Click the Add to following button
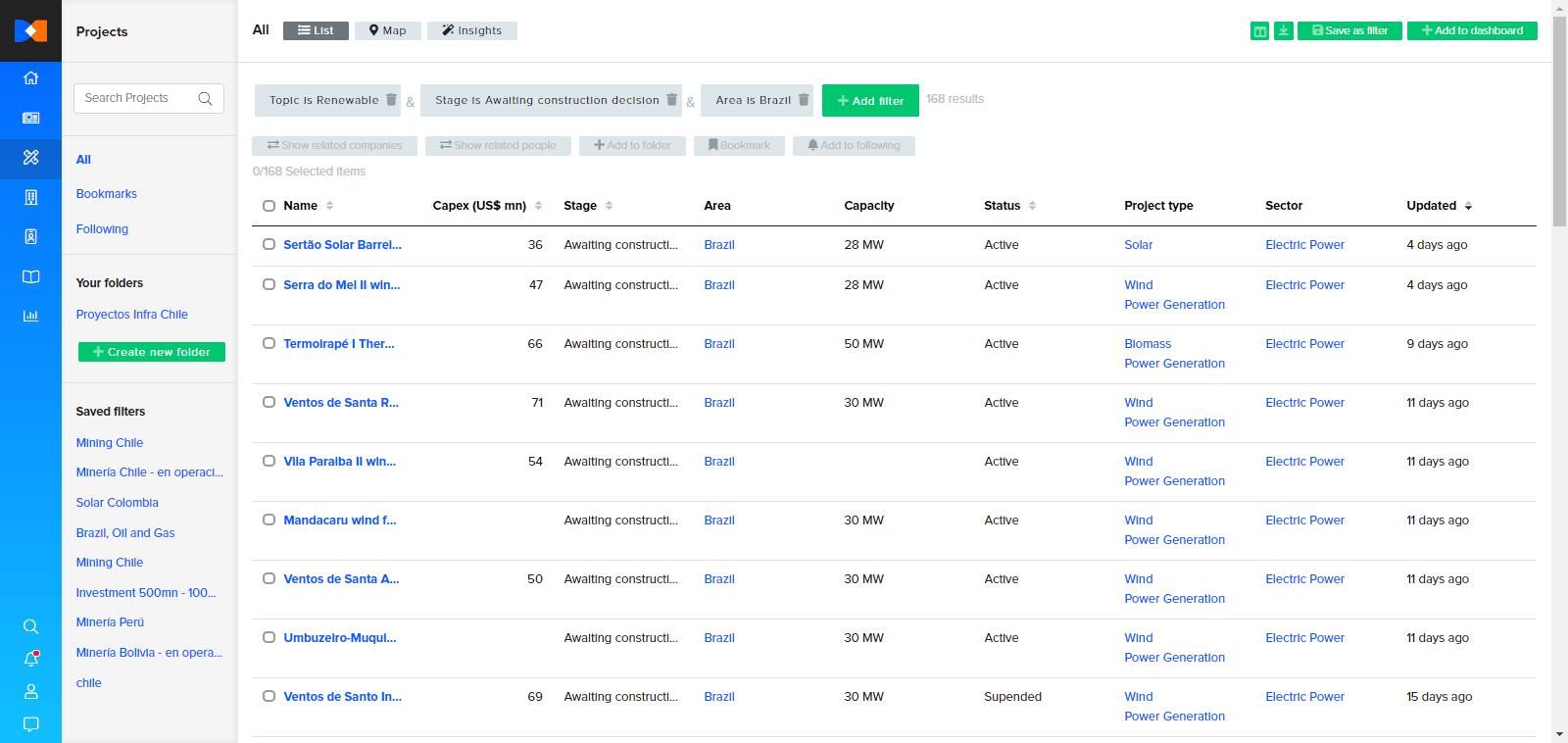 854,146
